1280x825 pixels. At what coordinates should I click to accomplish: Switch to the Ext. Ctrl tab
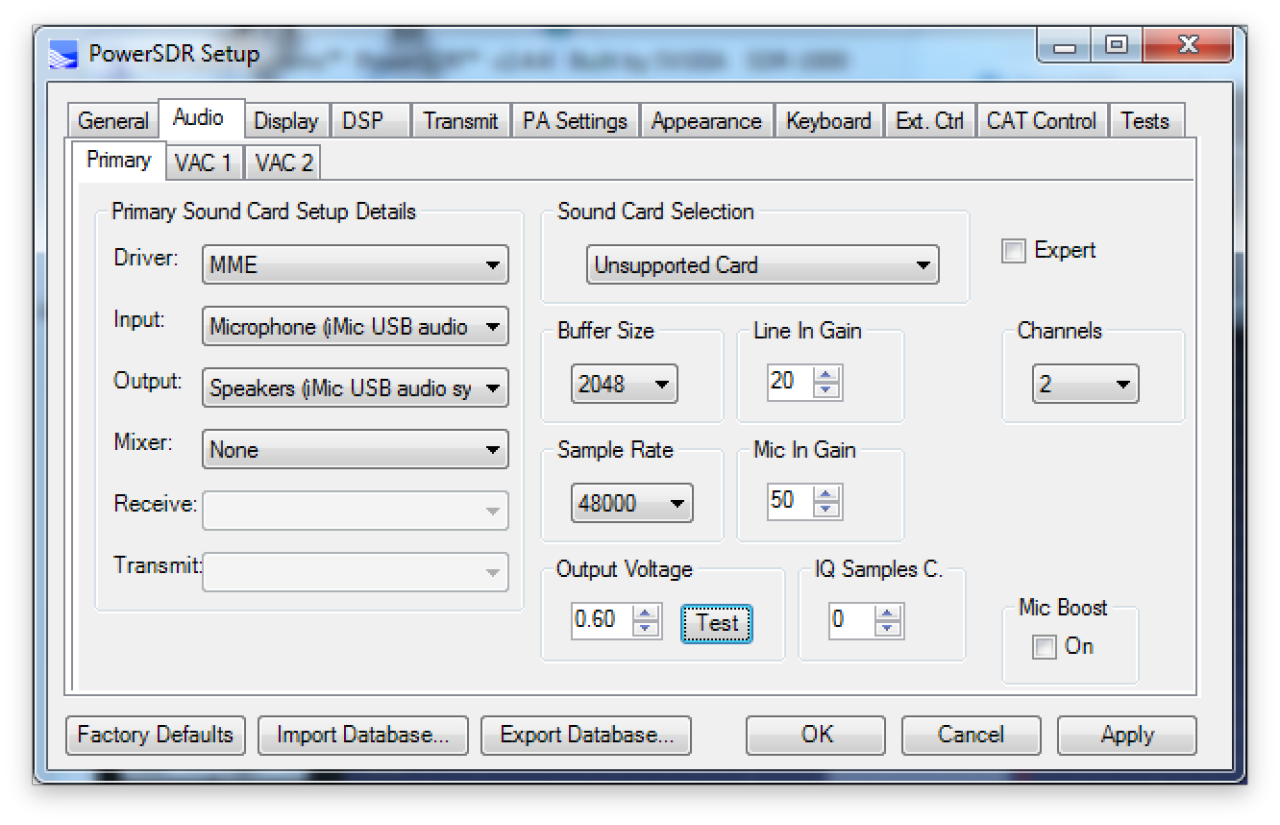click(930, 121)
